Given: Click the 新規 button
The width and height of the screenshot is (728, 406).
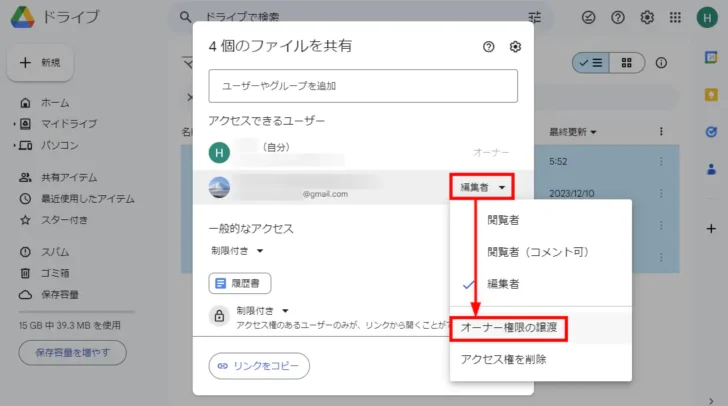Looking at the screenshot, I should (40, 63).
